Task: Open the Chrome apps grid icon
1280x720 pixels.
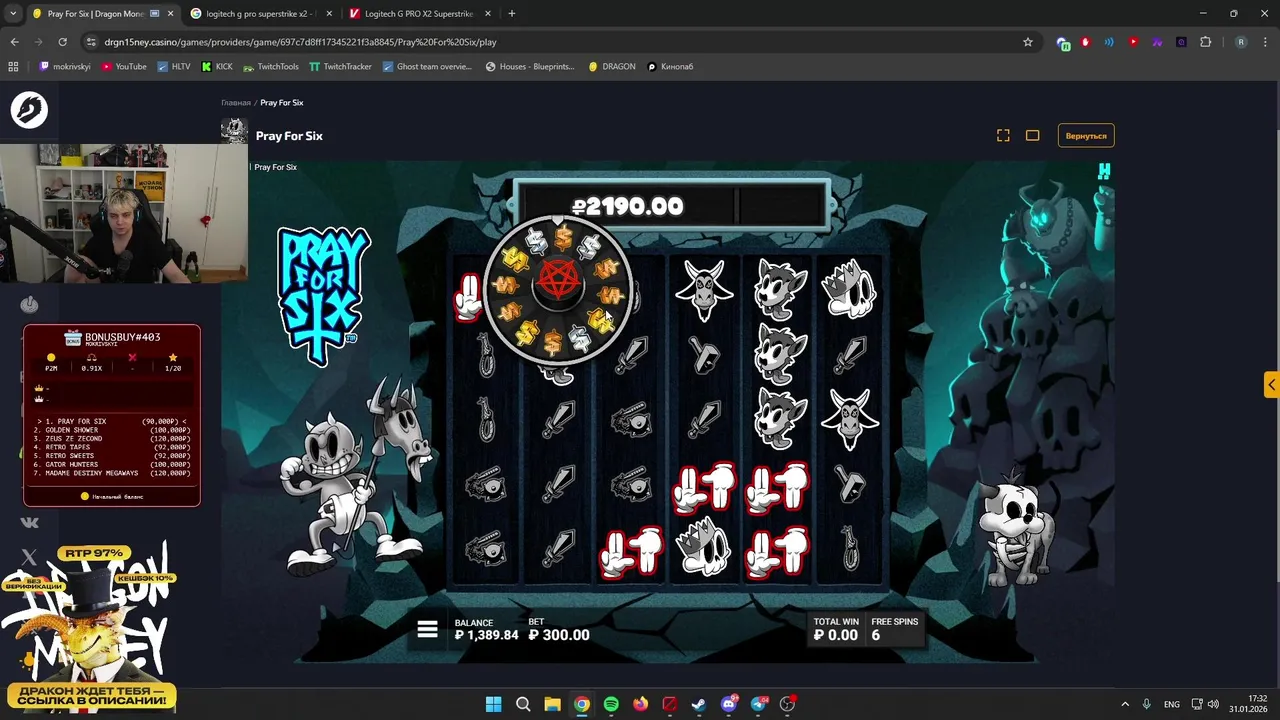Action: click(x=13, y=67)
